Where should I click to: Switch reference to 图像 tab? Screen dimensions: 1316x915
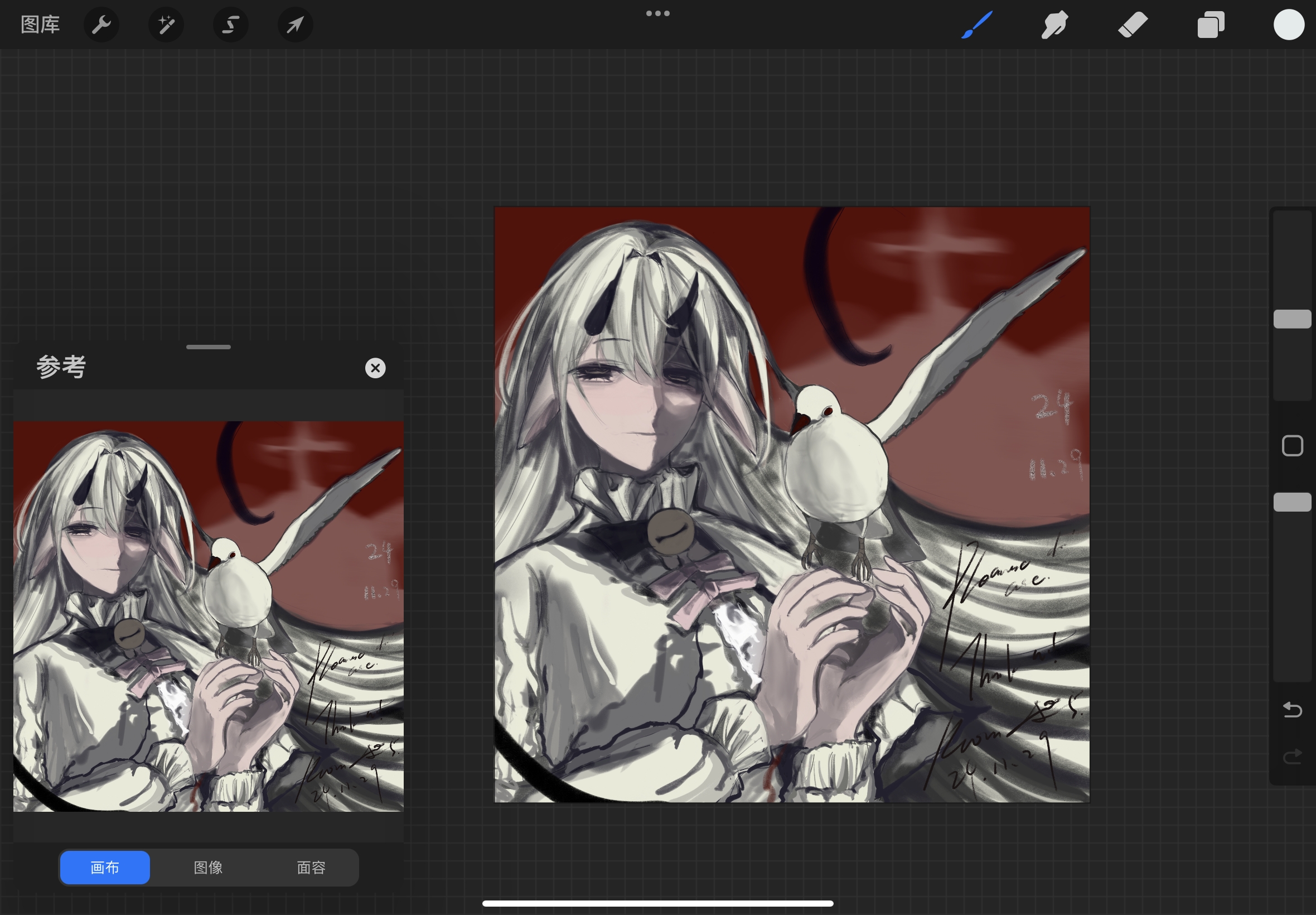point(208,868)
